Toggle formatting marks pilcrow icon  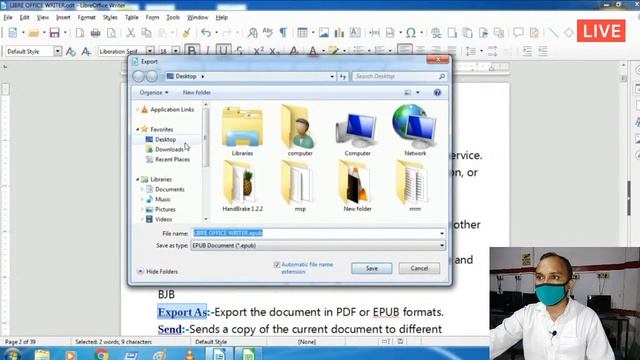pyautogui.click(x=283, y=33)
